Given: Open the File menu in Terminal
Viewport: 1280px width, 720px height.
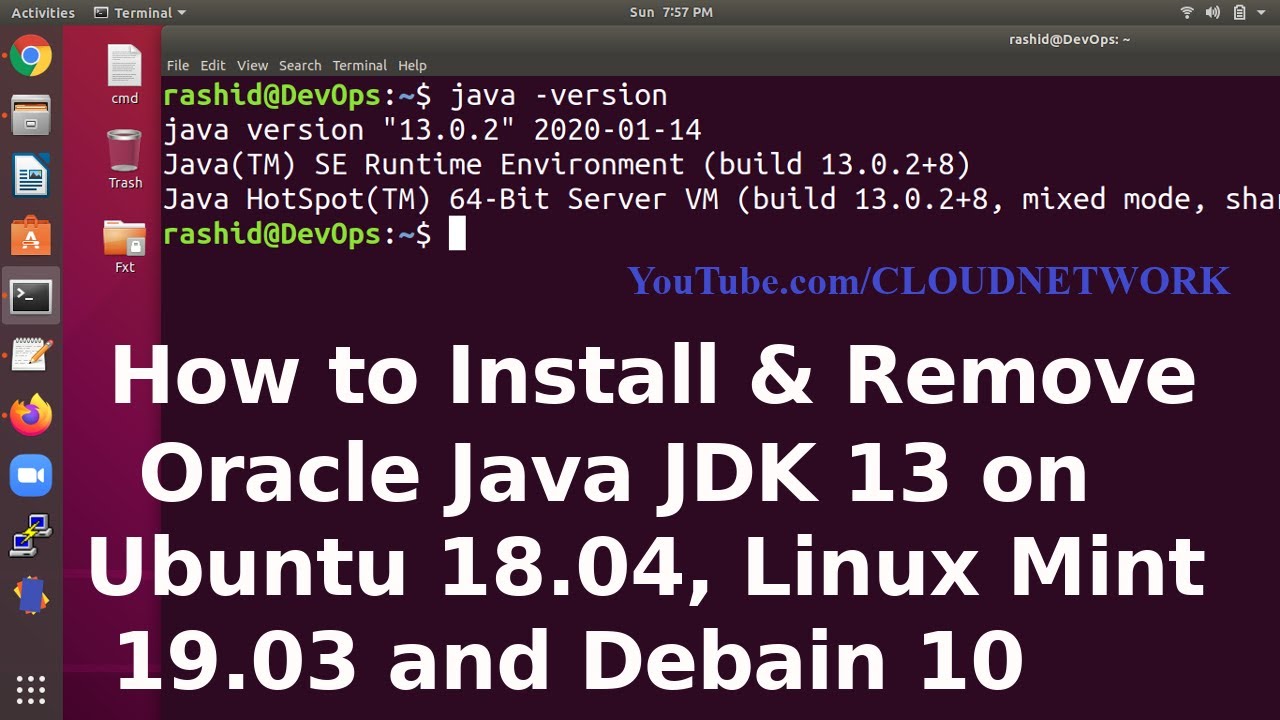Looking at the screenshot, I should 178,65.
